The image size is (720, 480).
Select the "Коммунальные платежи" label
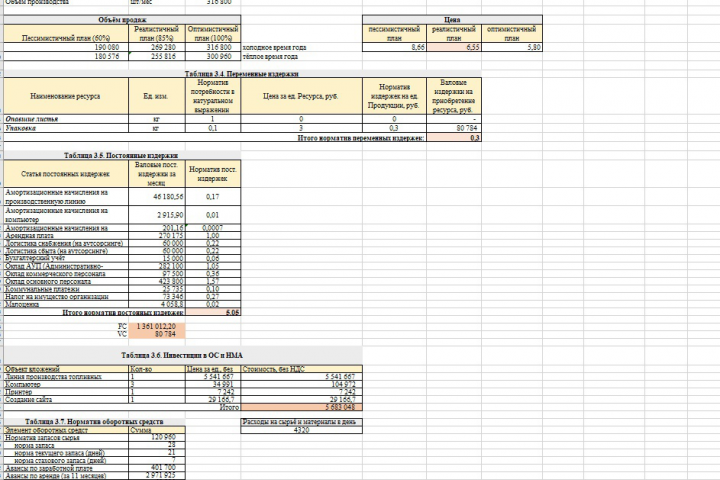66,289
